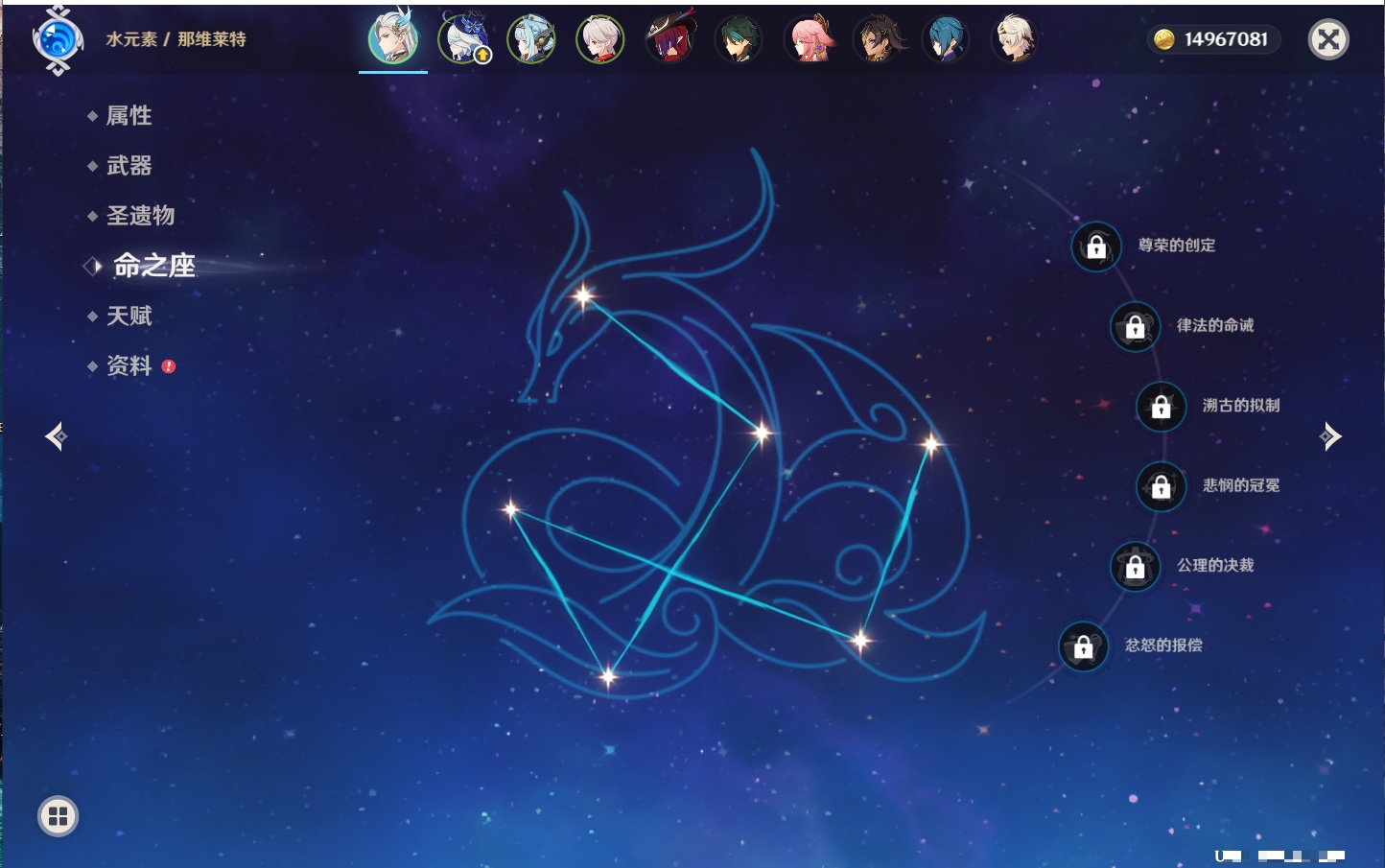Select the light-blue-haired character avatar

pos(531,40)
